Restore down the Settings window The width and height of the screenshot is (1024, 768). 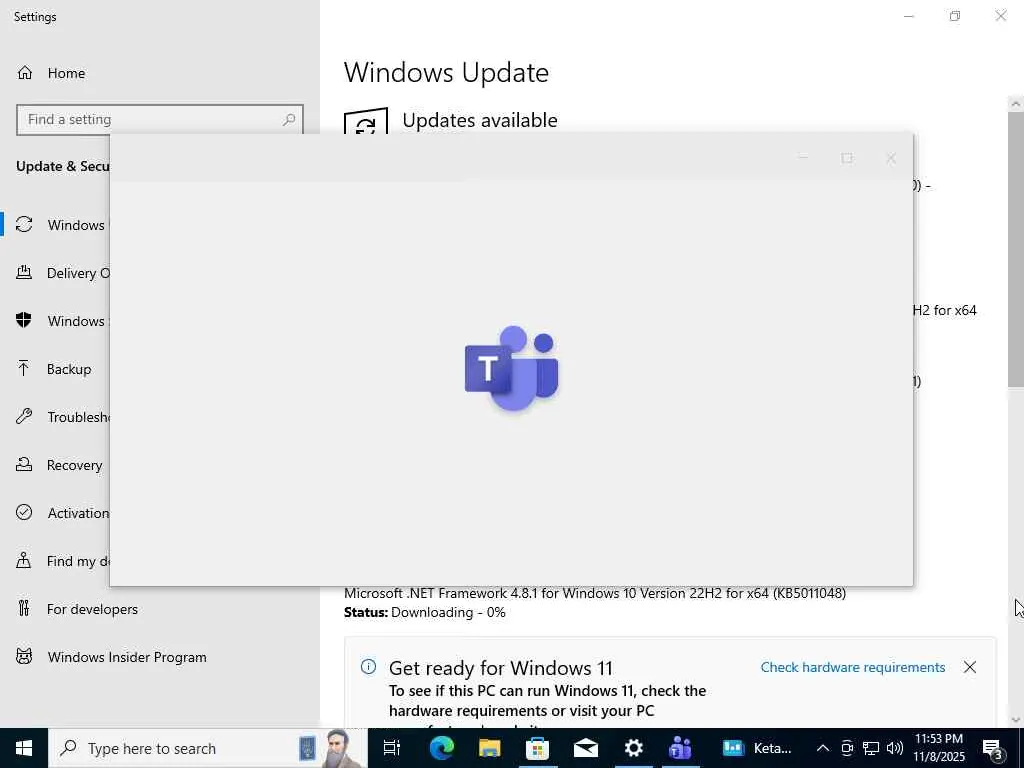click(955, 16)
